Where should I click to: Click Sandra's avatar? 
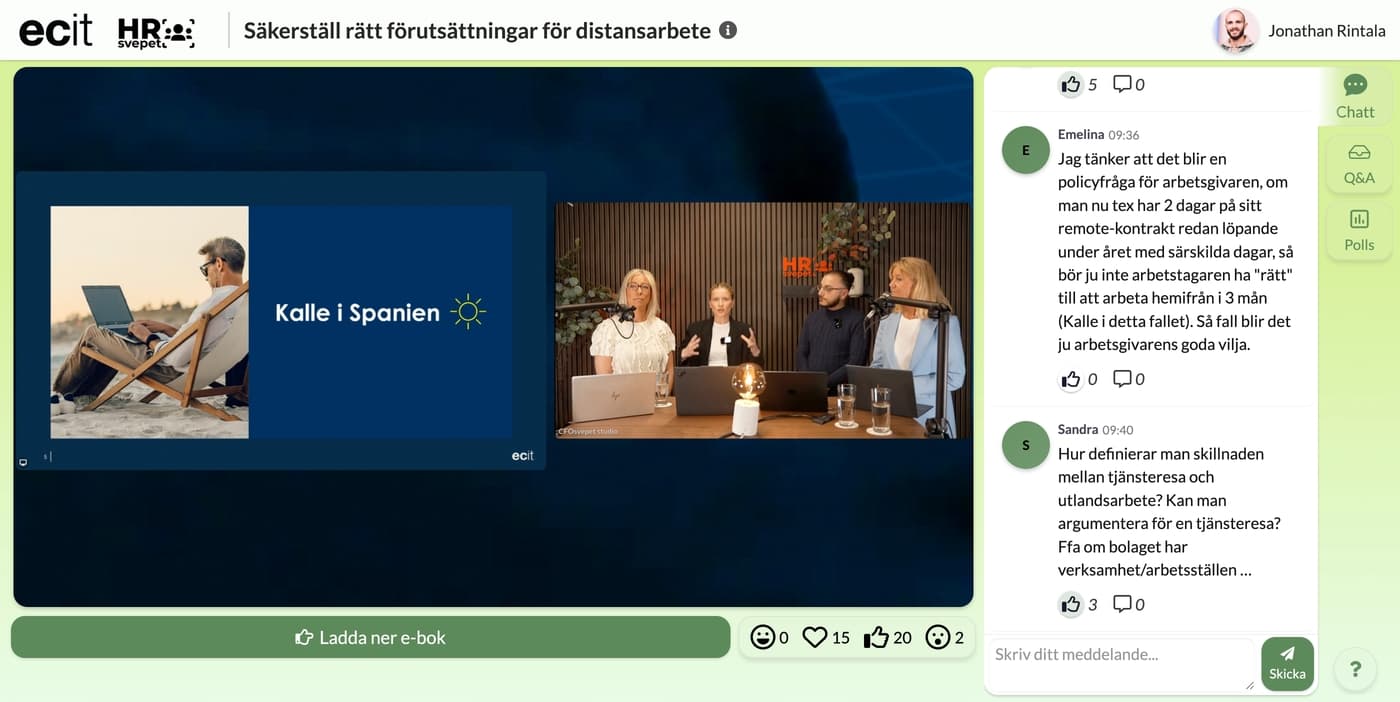pos(1026,445)
